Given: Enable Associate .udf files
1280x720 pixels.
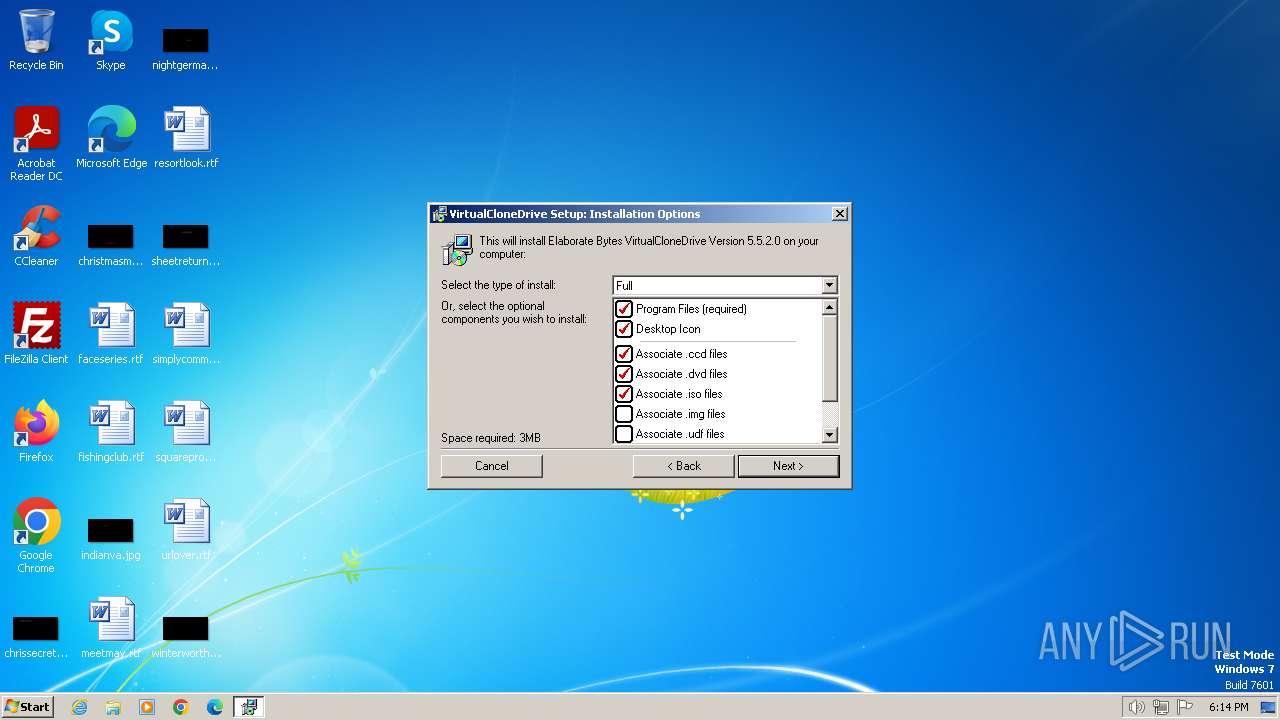Looking at the screenshot, I should (x=624, y=434).
